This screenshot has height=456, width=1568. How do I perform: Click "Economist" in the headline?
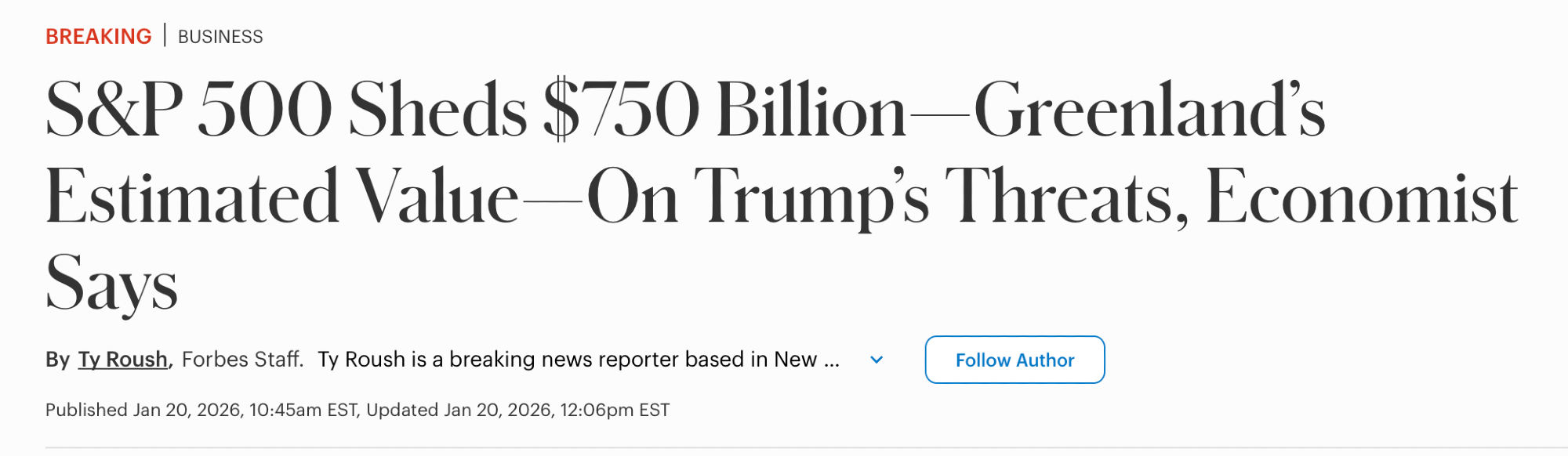tap(1361, 197)
